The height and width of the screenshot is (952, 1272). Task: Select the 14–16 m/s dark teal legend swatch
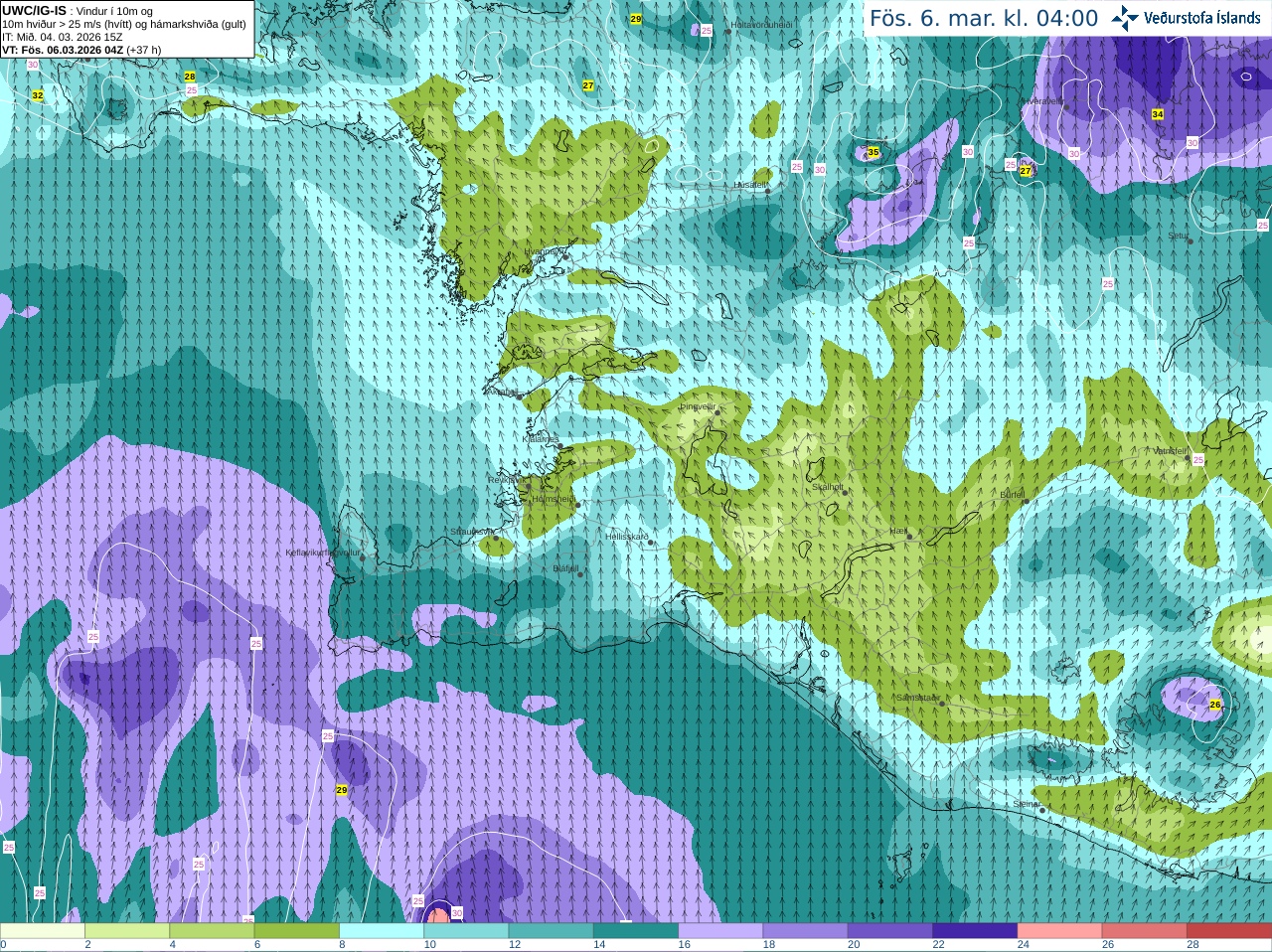[x=636, y=931]
